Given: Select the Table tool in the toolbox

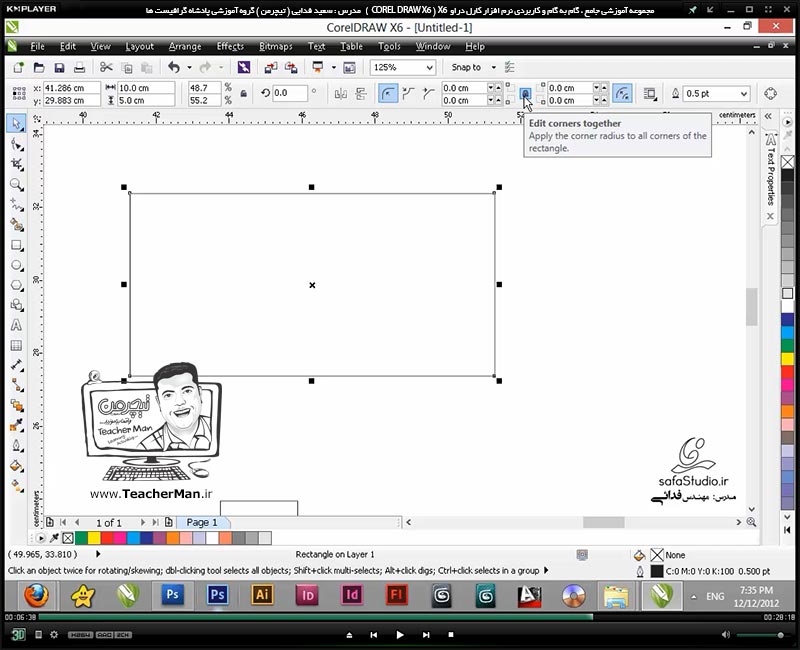Looking at the screenshot, I should click(x=16, y=345).
